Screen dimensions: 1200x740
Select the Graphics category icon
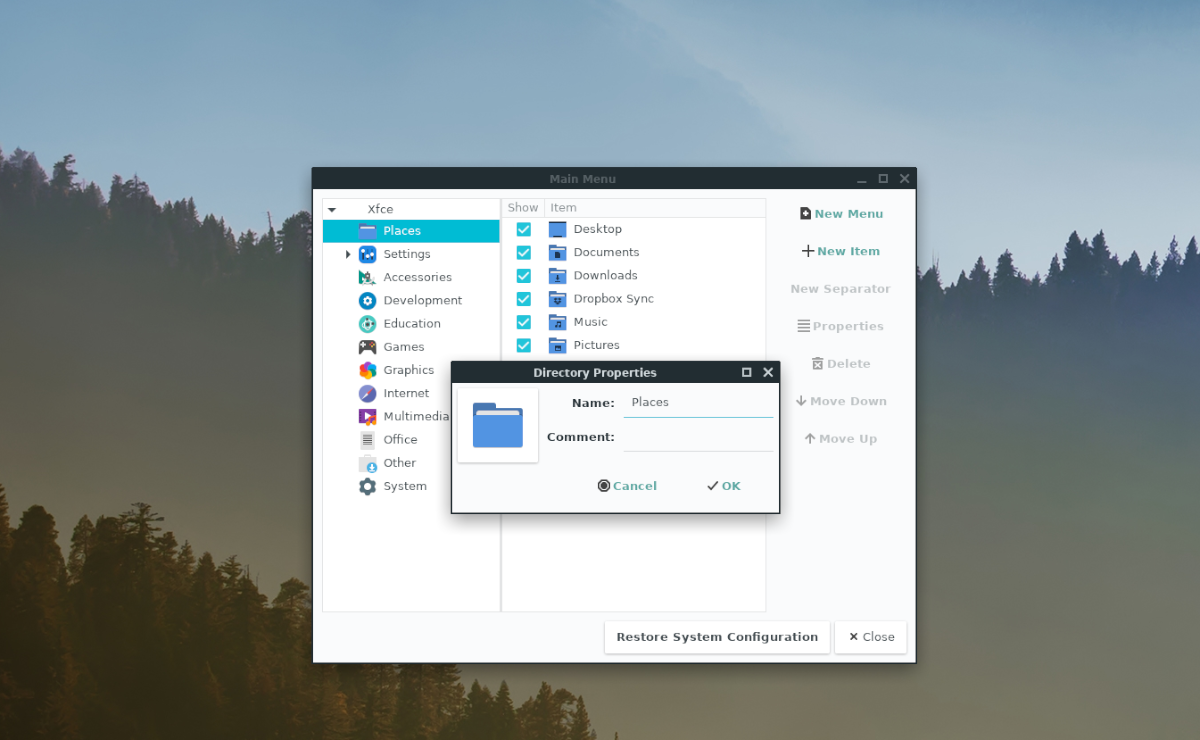(368, 369)
